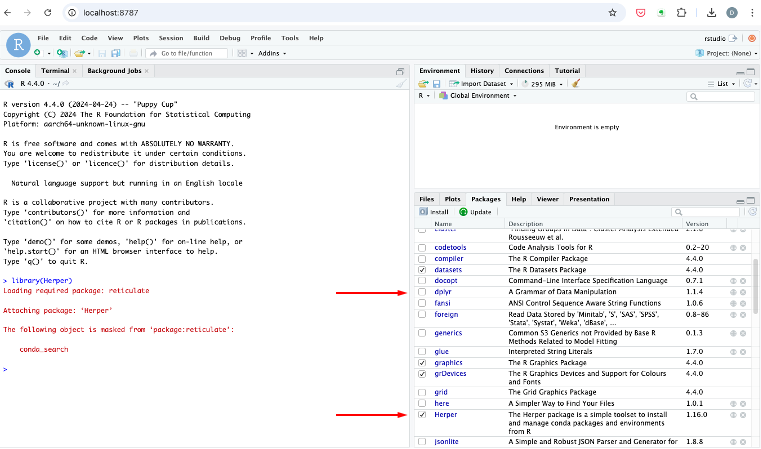Open the new file type dropdown arrow
Screen dimensions: 761x449
tap(49, 53)
